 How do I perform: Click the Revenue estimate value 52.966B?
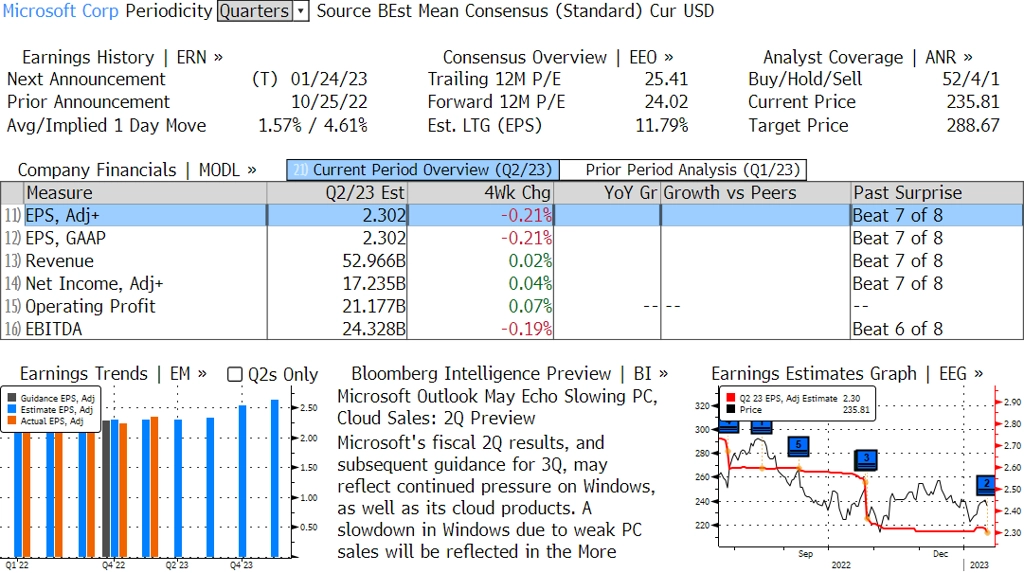pos(374,261)
